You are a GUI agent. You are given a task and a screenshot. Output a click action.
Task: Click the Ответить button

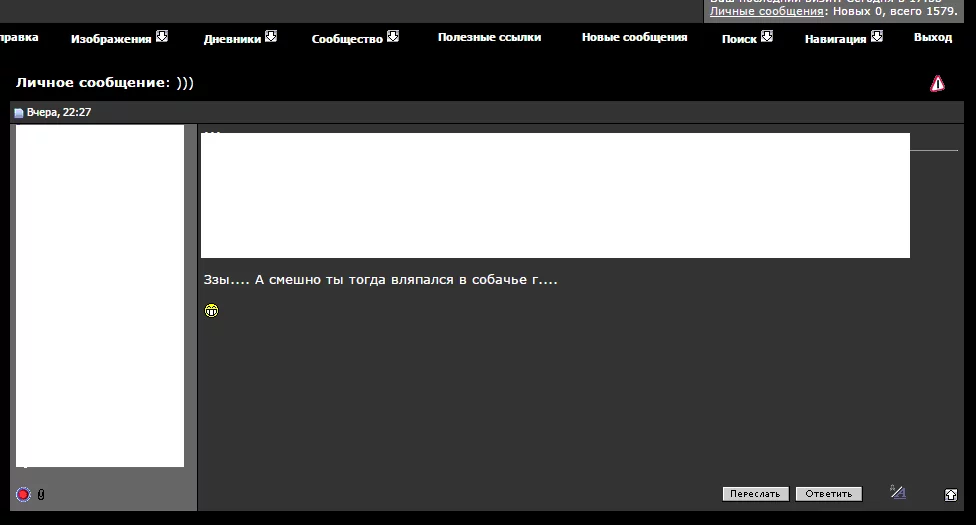828,494
